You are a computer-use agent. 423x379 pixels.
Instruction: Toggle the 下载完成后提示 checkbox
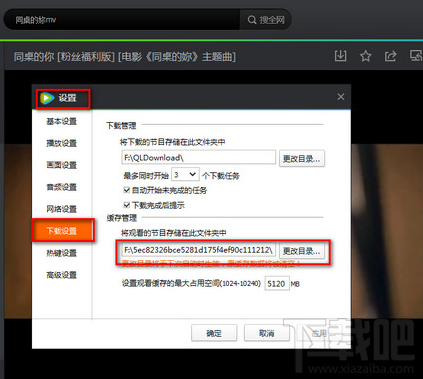coord(127,205)
